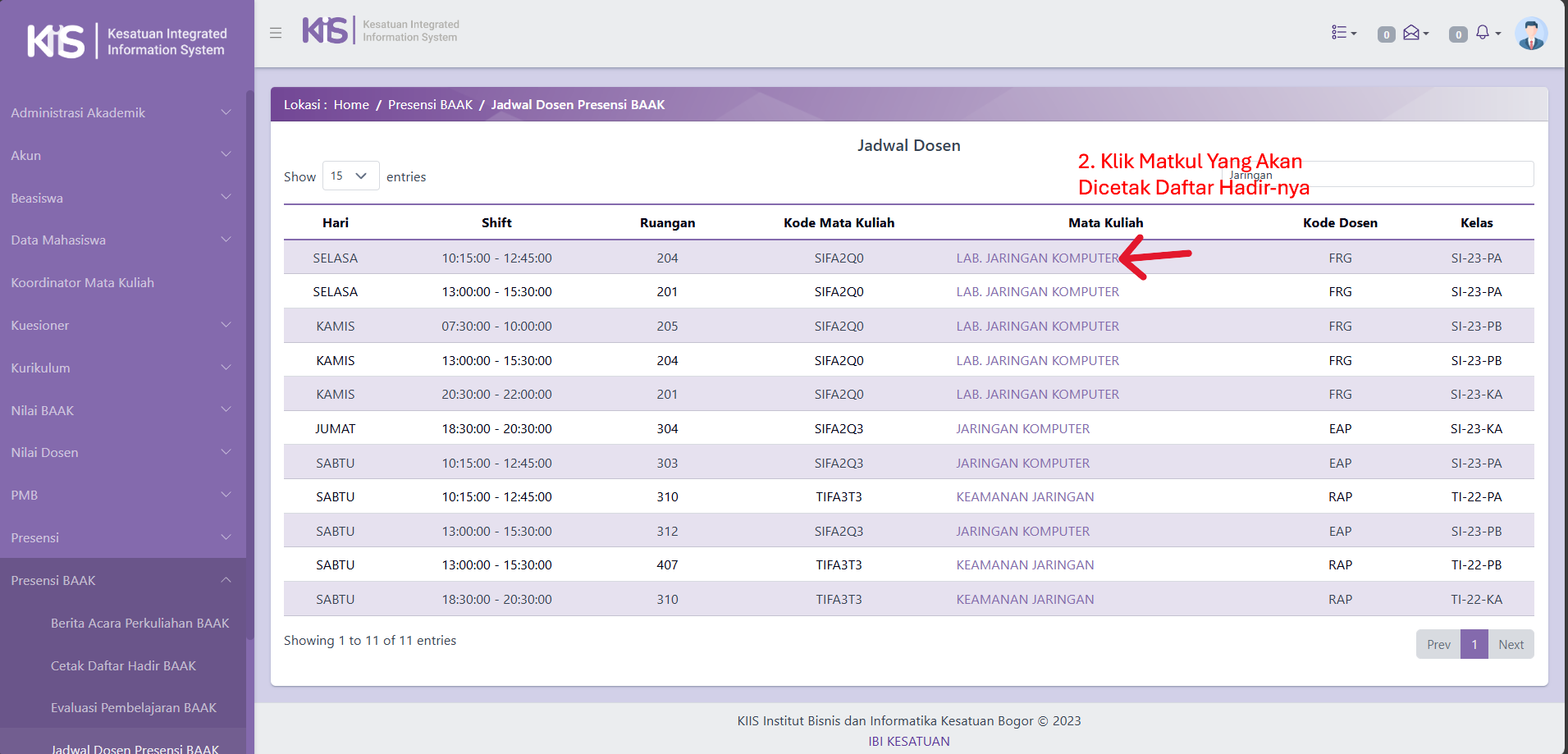Collapse the Presensi BAAK section
The image size is (1568, 754).
click(x=121, y=580)
